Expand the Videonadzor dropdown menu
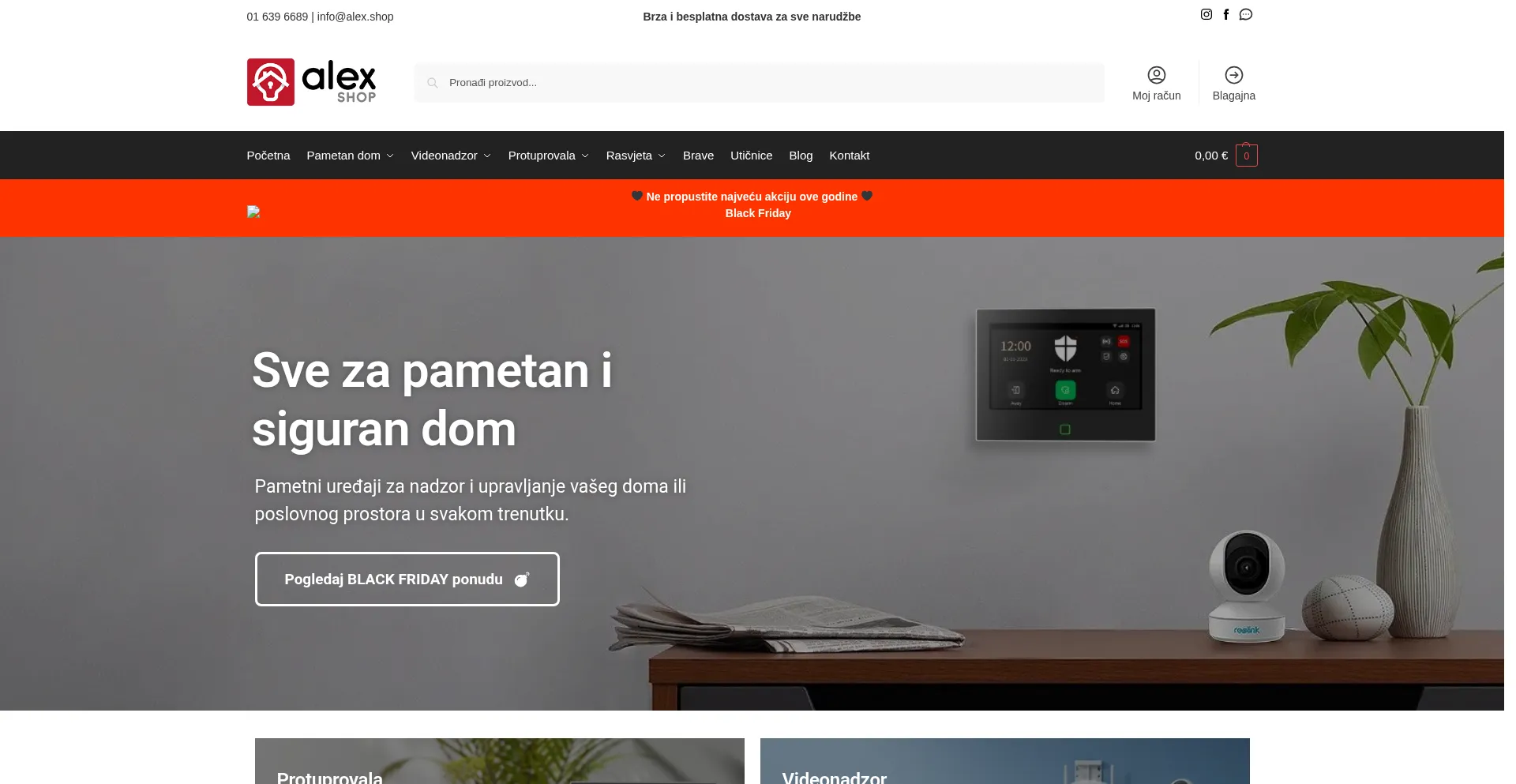The image size is (1516, 784). point(450,156)
